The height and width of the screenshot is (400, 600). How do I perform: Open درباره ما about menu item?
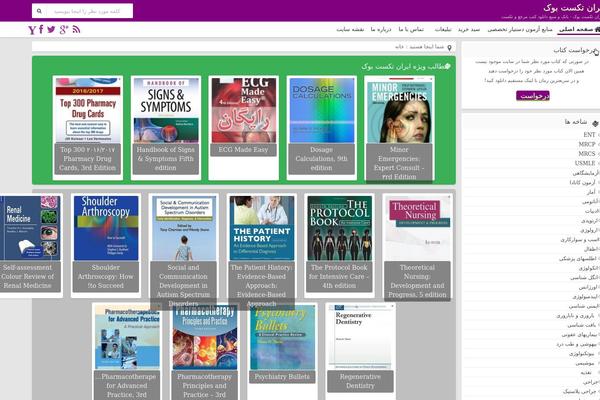pos(381,29)
